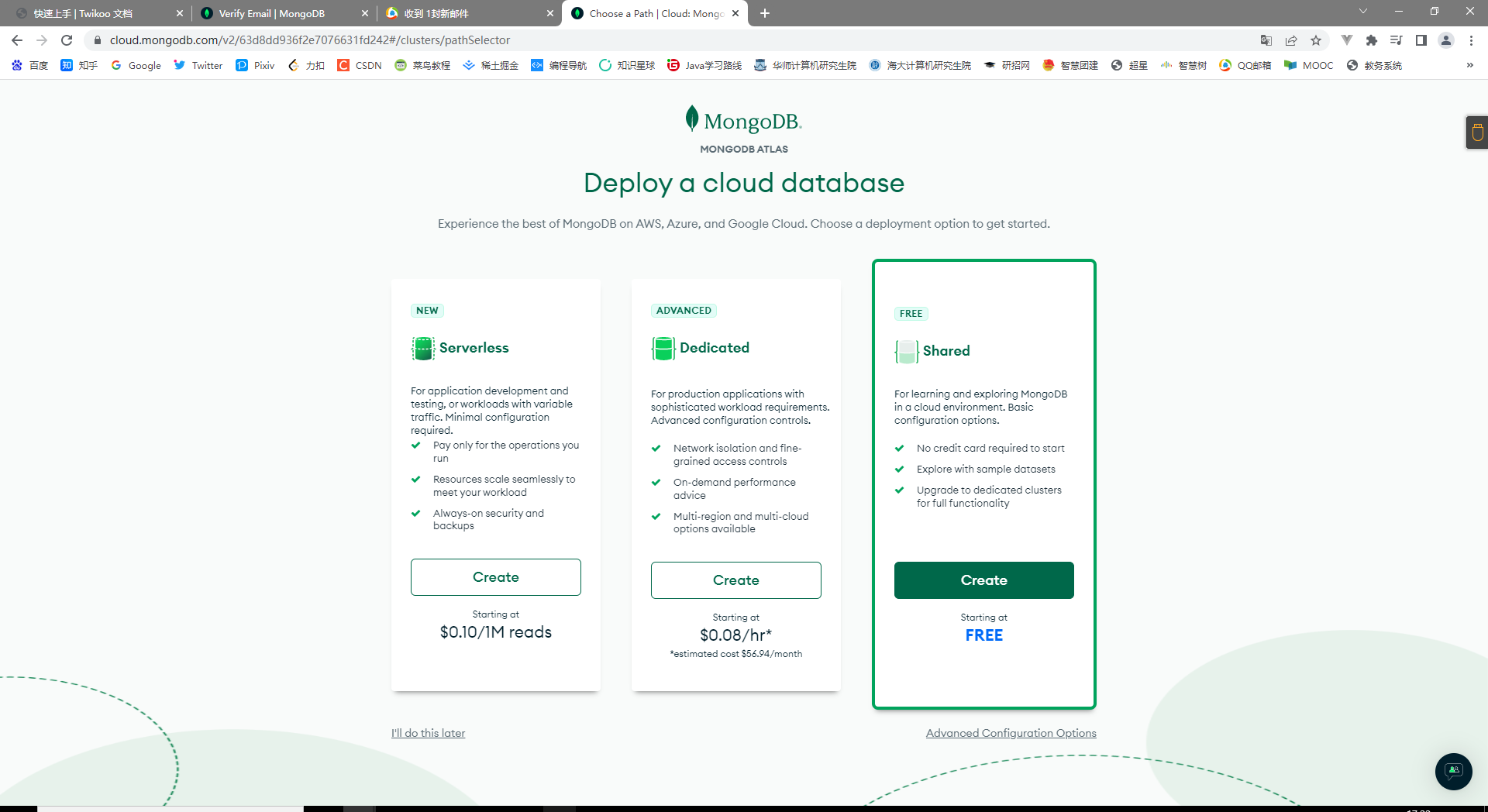Click Create under the Dedicated plan

coord(735,580)
